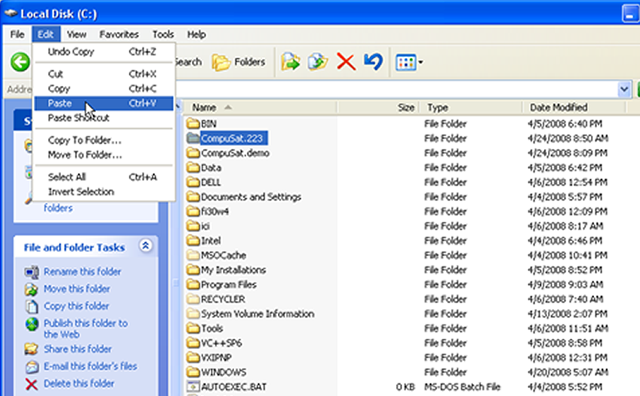Image resolution: width=640 pixels, height=396 pixels.
Task: Sort by the Name column header
Action: (260, 107)
